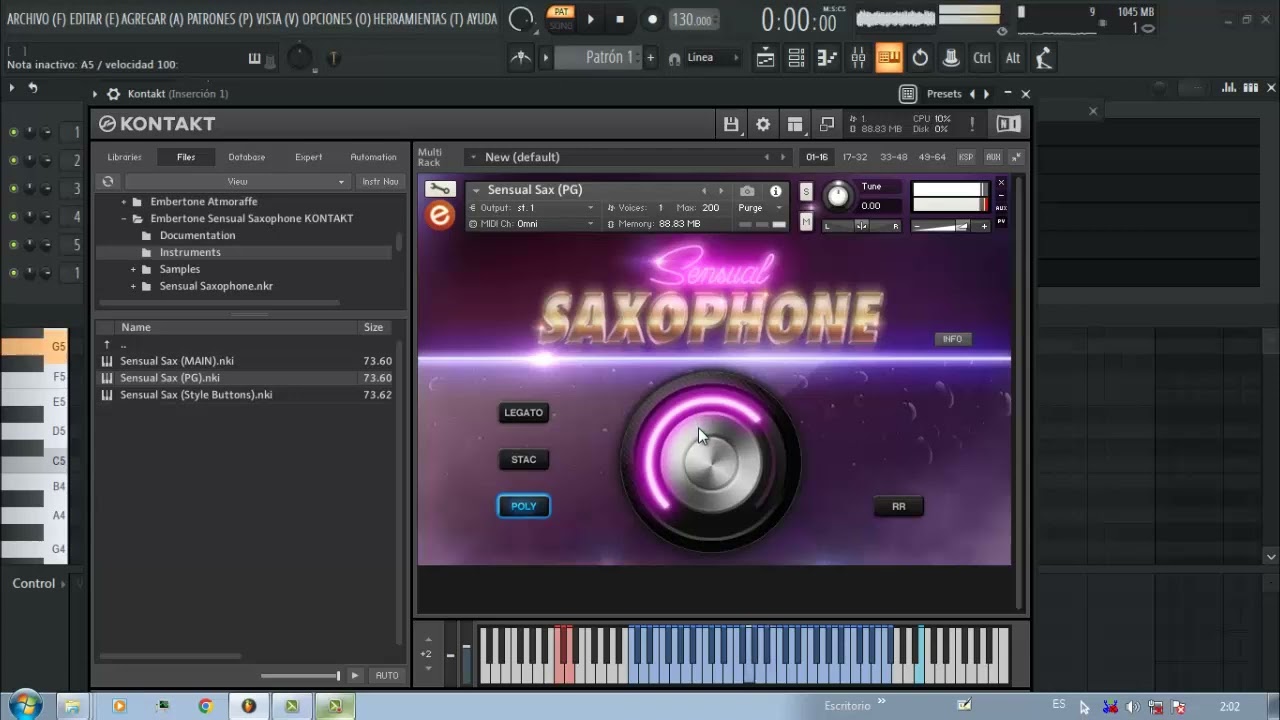The width and height of the screenshot is (1280, 720).
Task: Toggle POLY mode button
Action: (524, 506)
